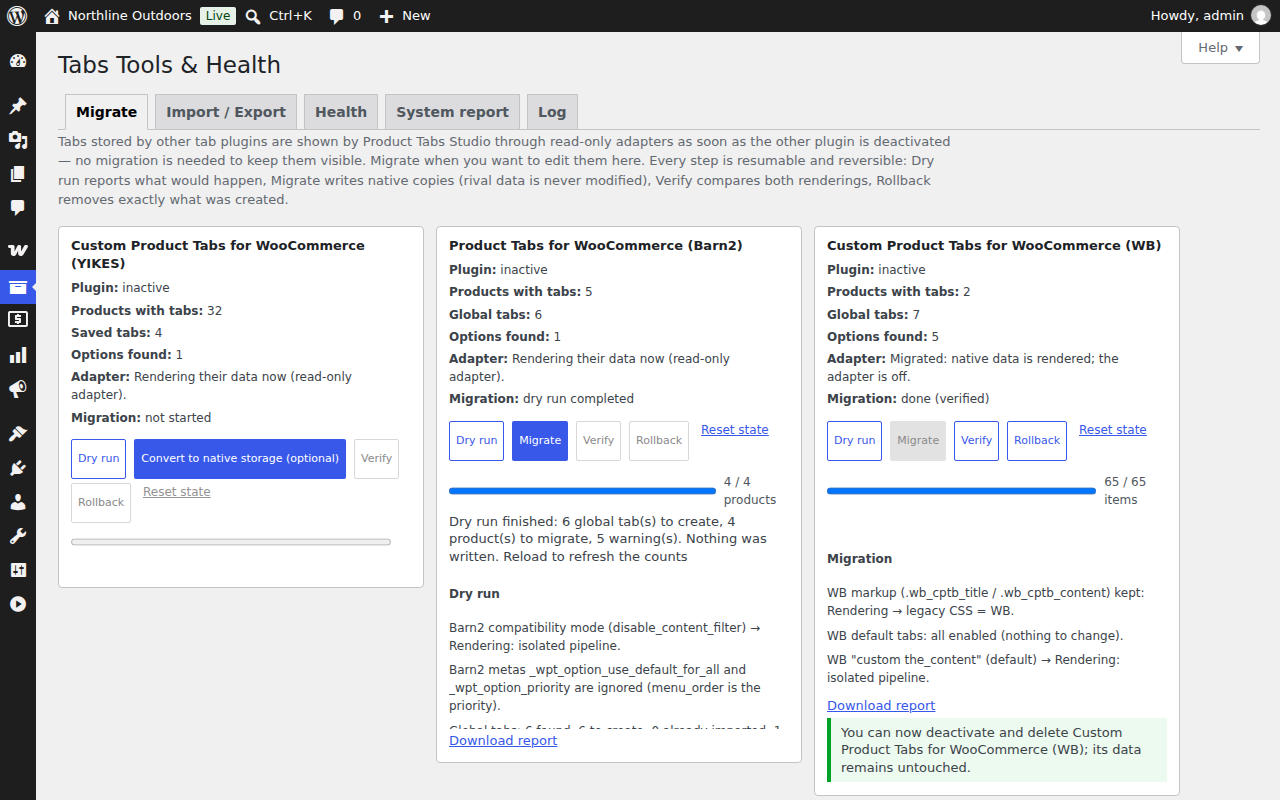The height and width of the screenshot is (800, 1280).
Task: Expand the Help dropdown
Action: [x=1220, y=47]
